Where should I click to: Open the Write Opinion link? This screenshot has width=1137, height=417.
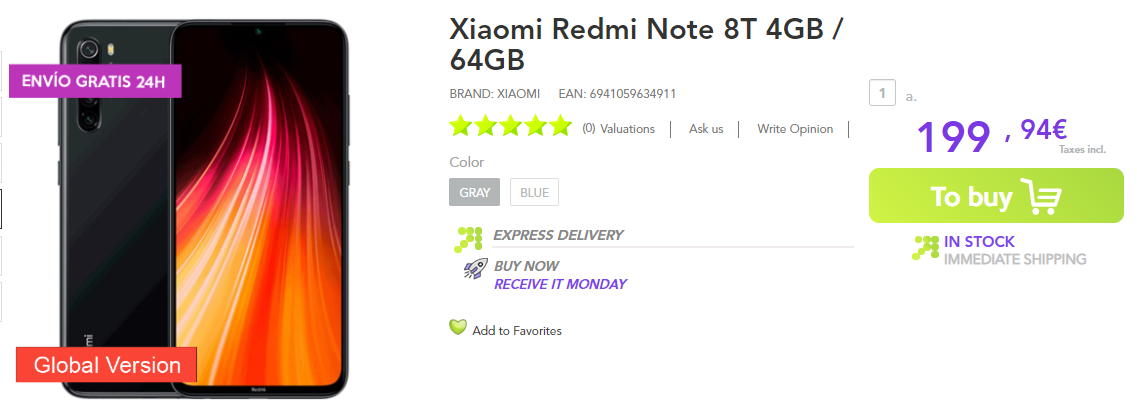point(795,129)
